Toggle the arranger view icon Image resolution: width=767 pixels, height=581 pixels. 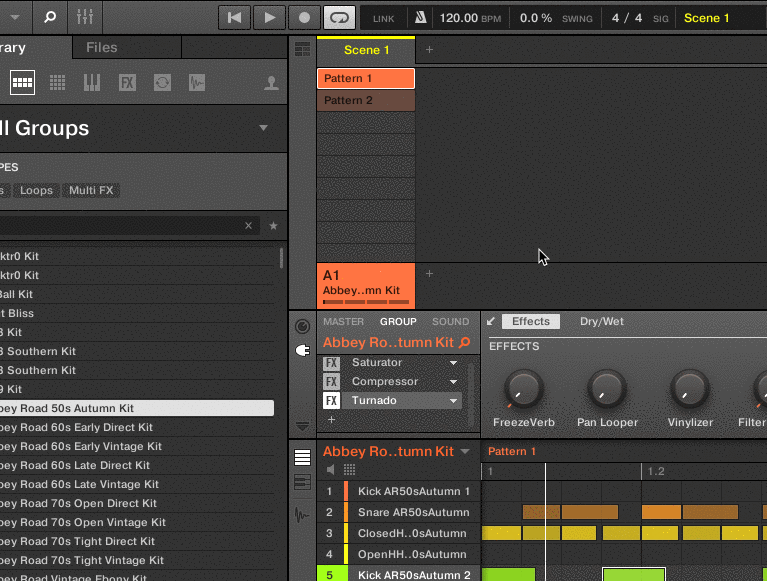(302, 49)
